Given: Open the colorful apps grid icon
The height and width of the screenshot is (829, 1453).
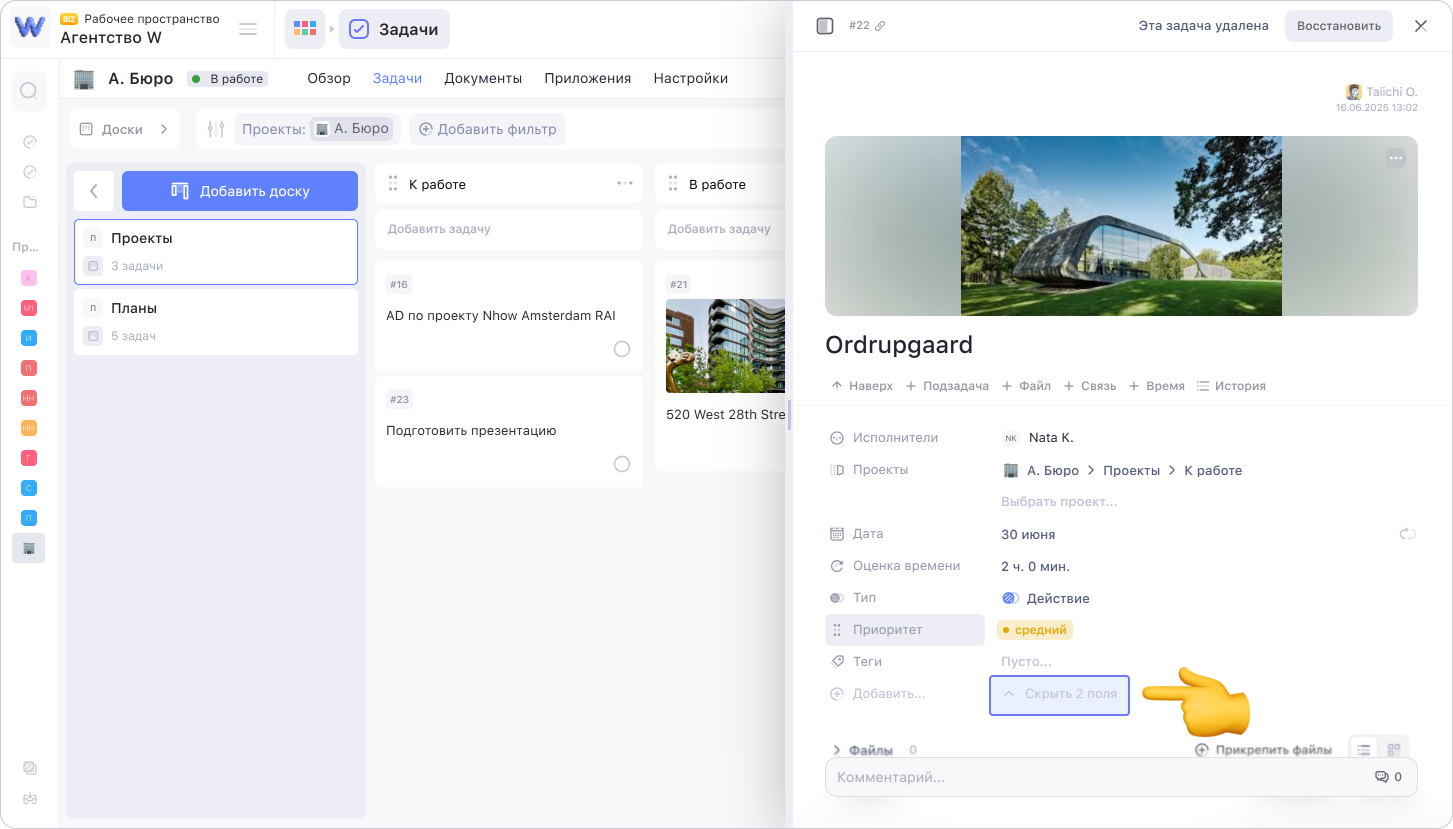Looking at the screenshot, I should click(305, 29).
